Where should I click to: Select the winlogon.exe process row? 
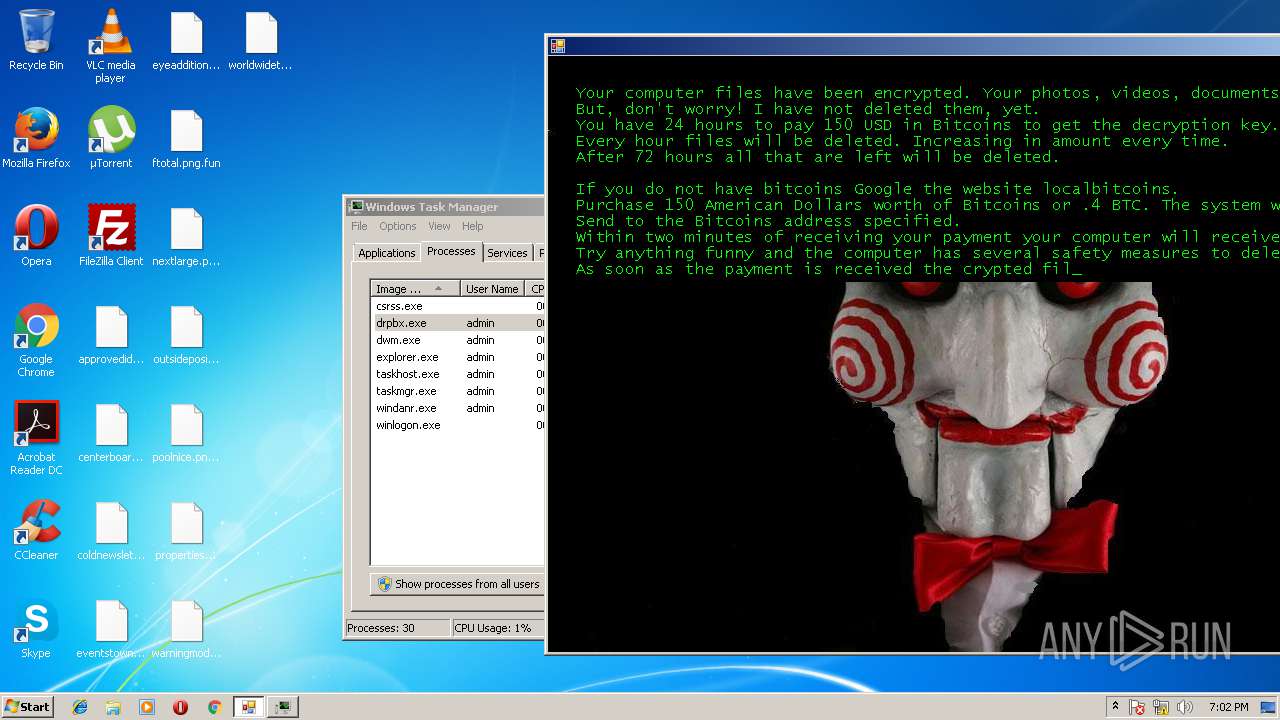(x=458, y=425)
